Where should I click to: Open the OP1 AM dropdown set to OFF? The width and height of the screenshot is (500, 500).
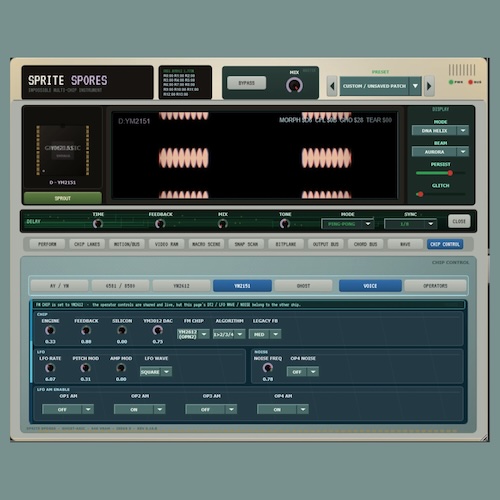tap(68, 409)
